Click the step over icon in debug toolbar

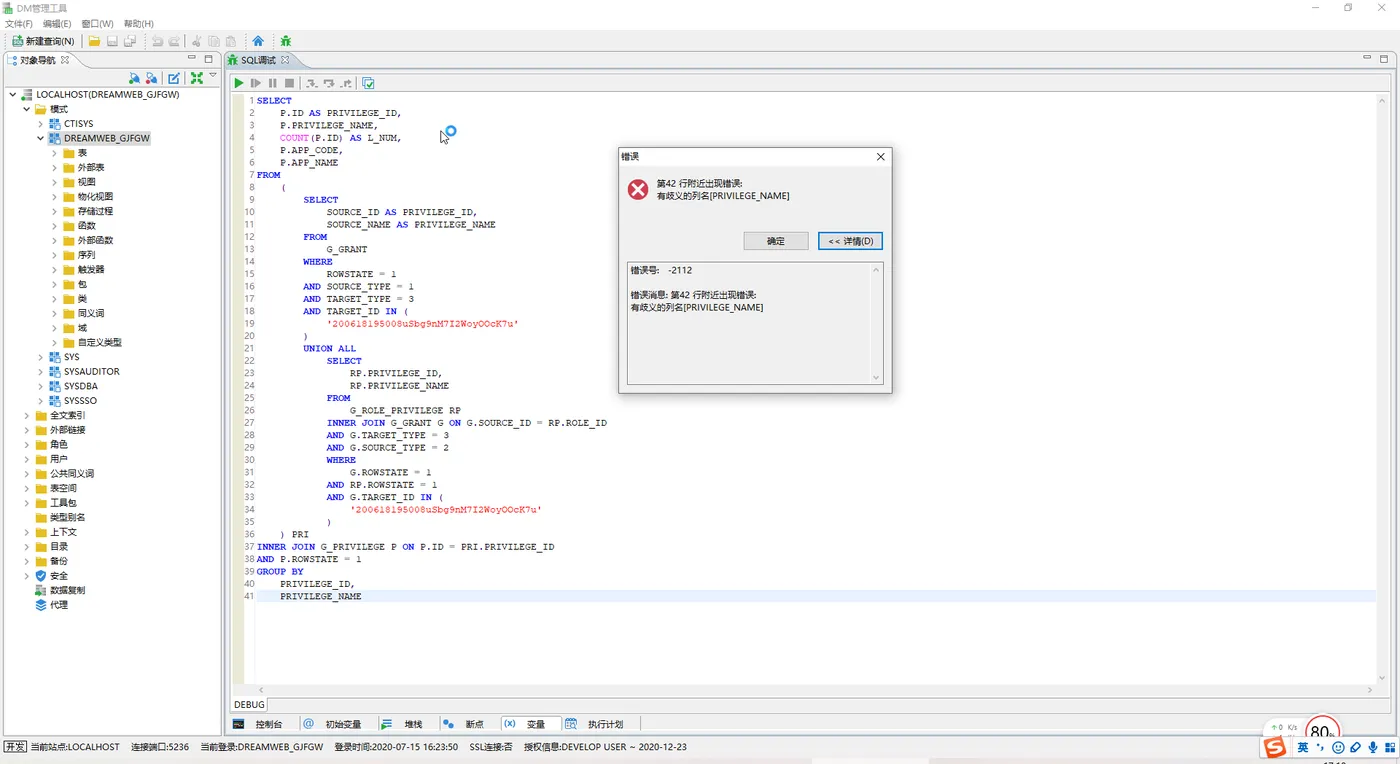[x=329, y=83]
